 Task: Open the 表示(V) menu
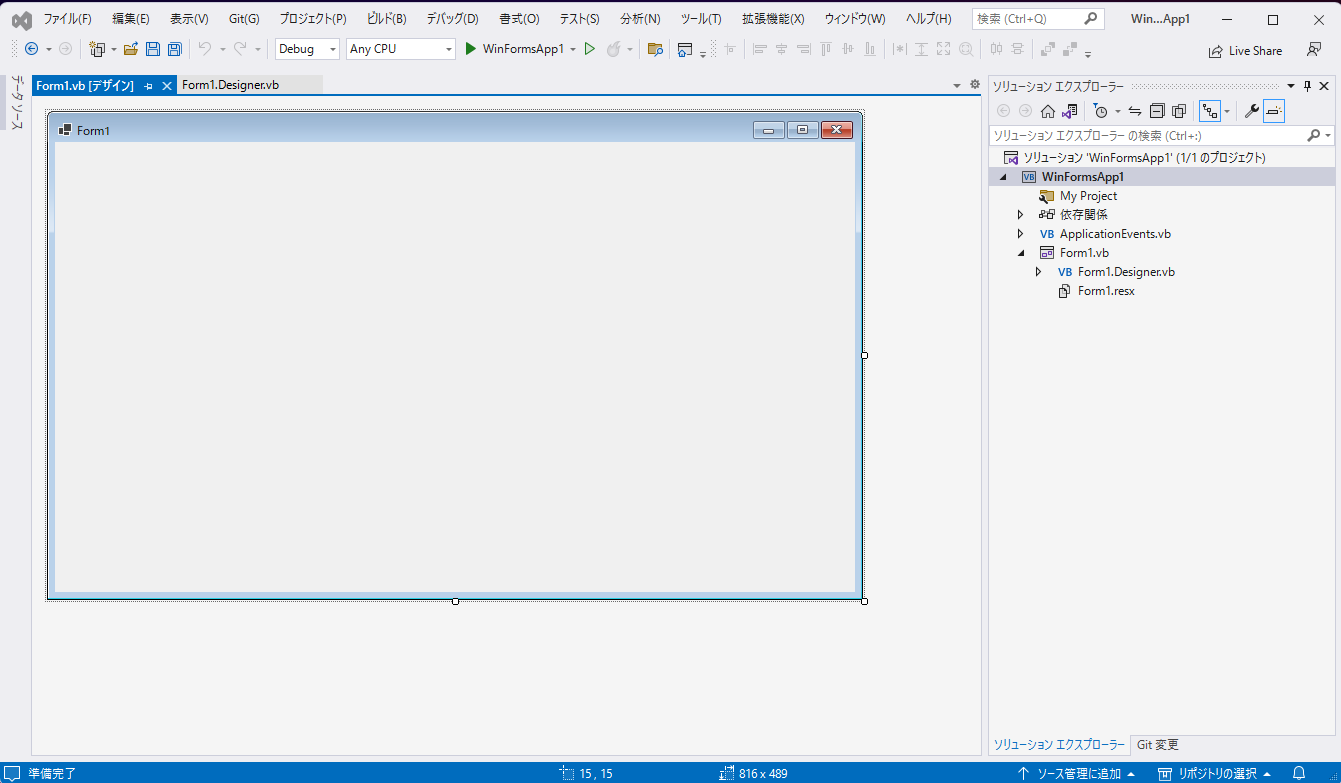tap(189, 19)
